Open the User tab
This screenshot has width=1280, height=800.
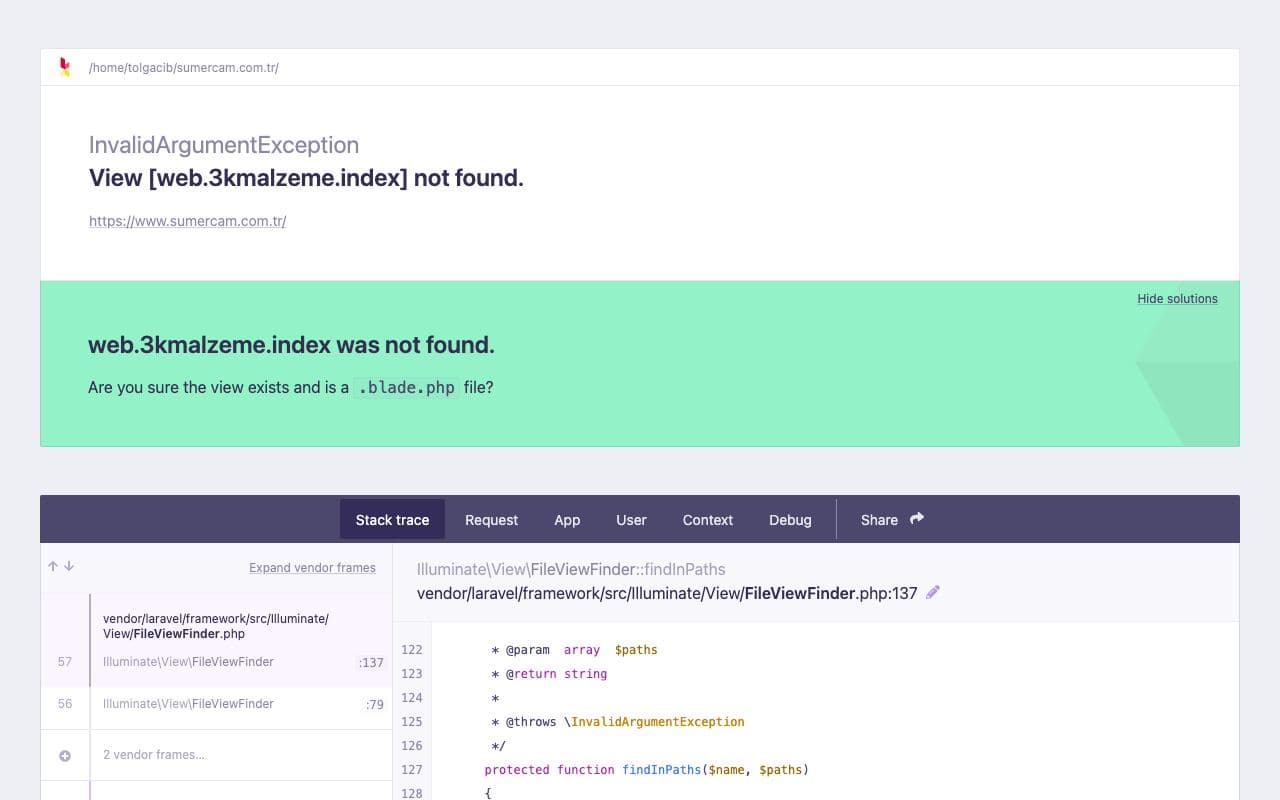(631, 520)
